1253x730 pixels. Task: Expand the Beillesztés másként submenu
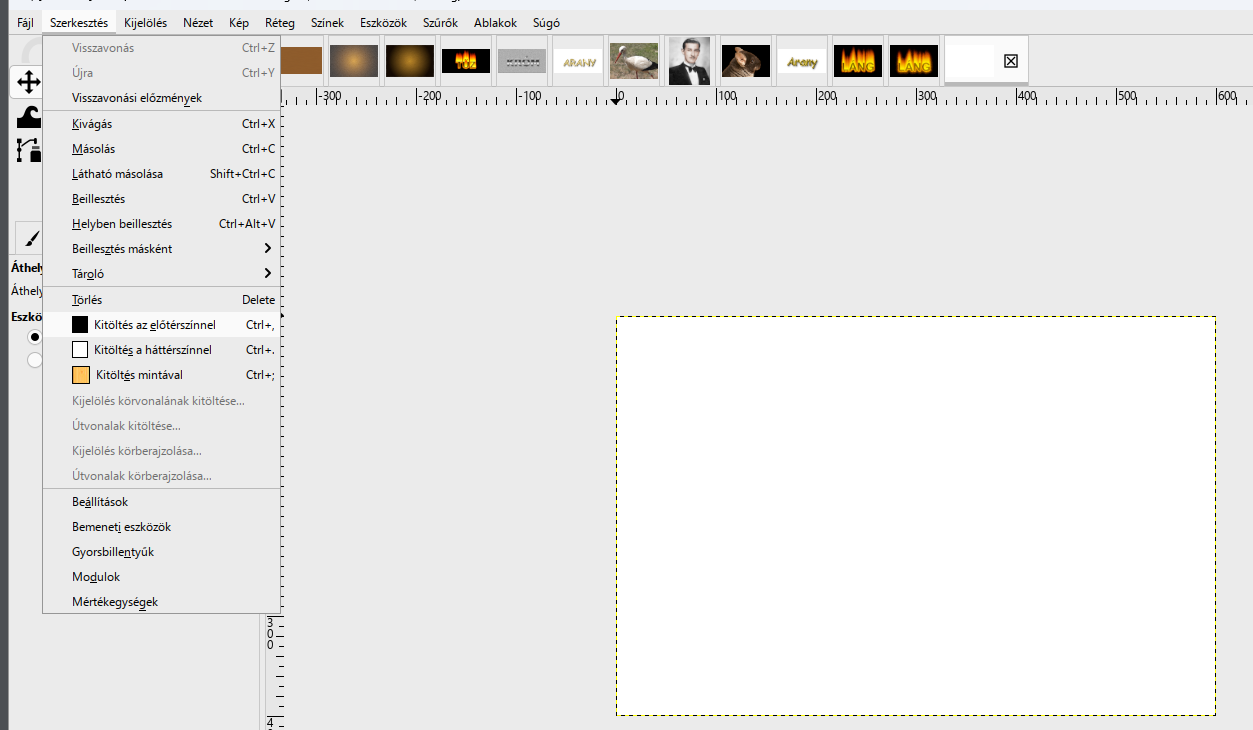pyautogui.click(x=161, y=249)
